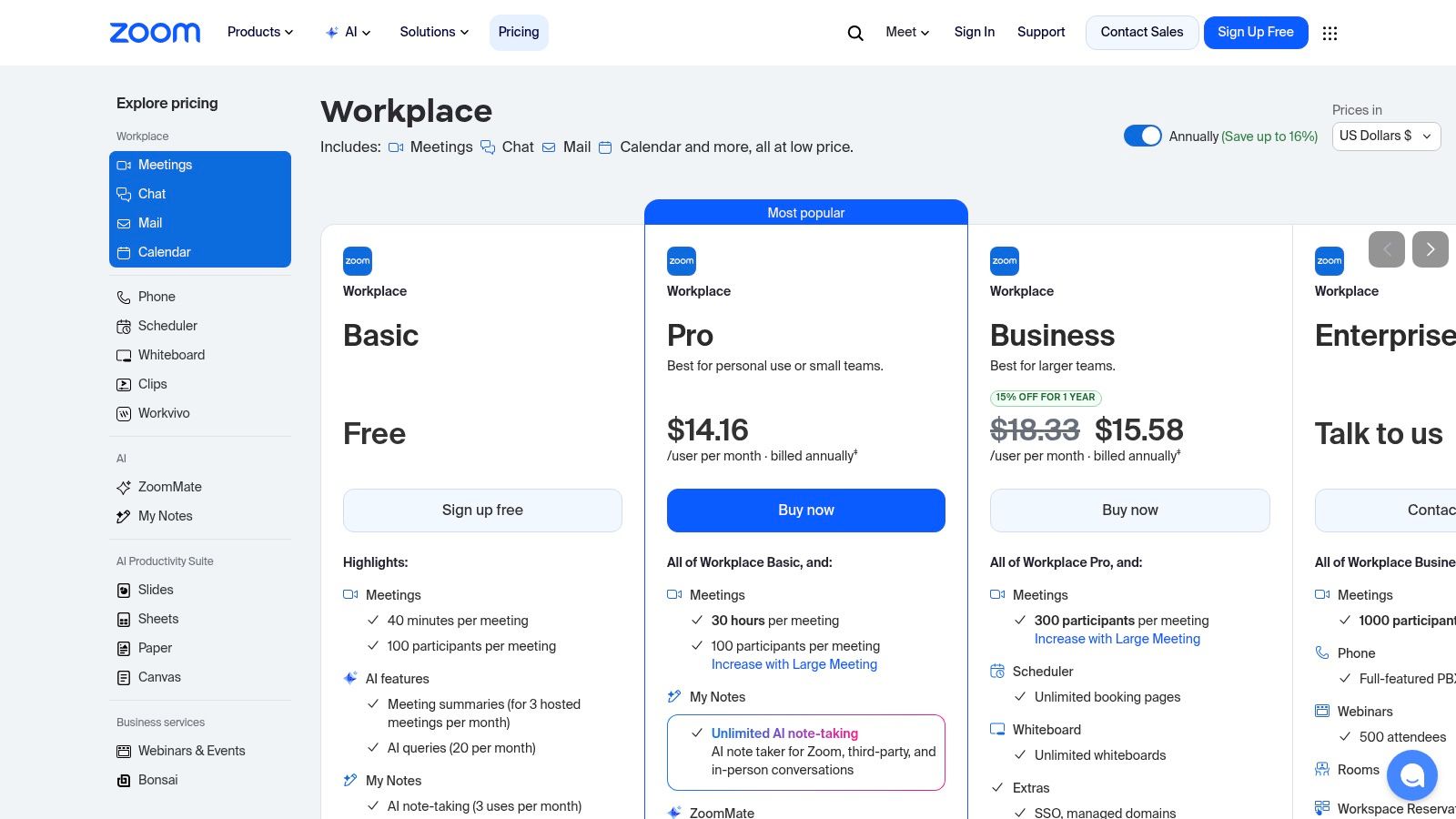Screen dimensions: 1456x819
Task: Click the My Notes pen icon in sidebar
Action: [124, 516]
